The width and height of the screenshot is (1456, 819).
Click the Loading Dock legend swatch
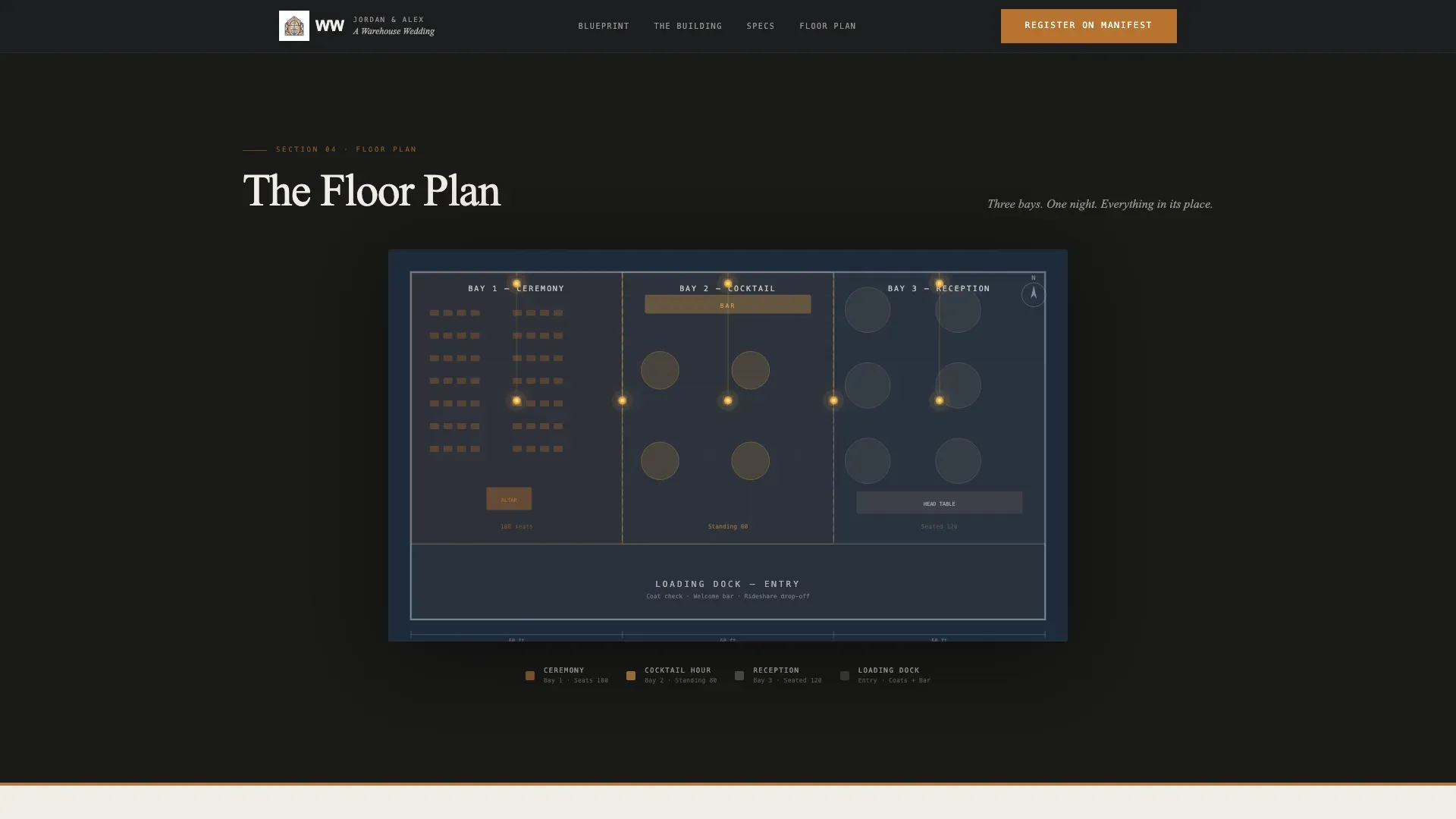(x=845, y=675)
